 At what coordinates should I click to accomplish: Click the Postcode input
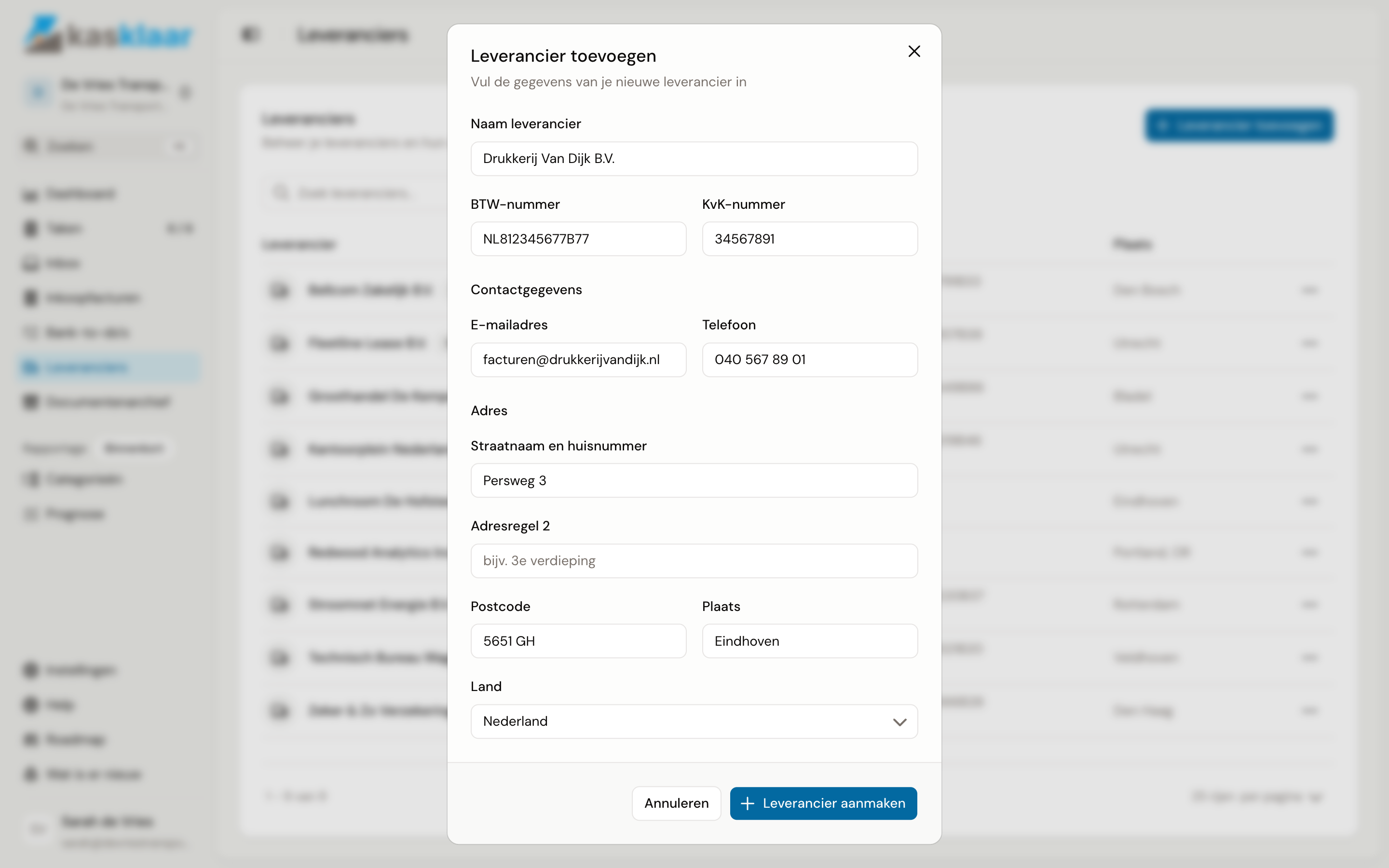click(x=578, y=641)
